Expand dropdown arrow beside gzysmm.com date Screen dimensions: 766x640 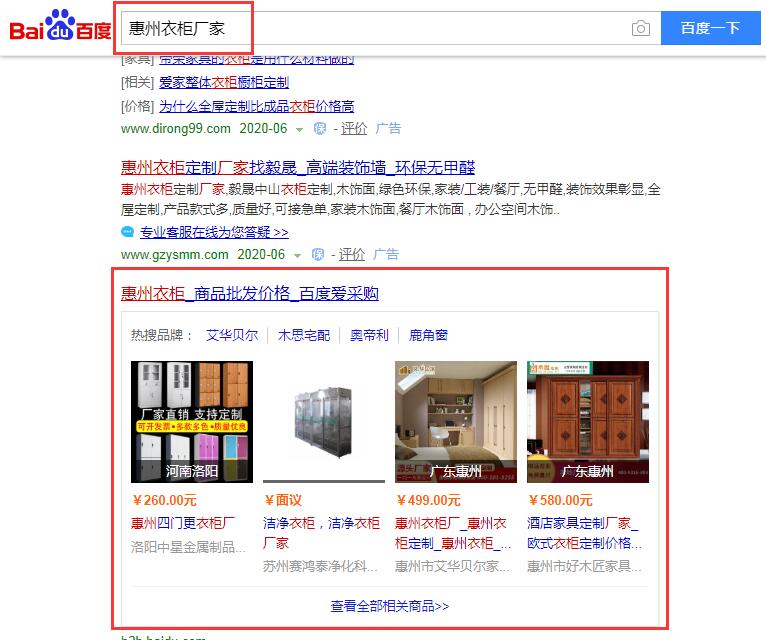(x=298, y=256)
